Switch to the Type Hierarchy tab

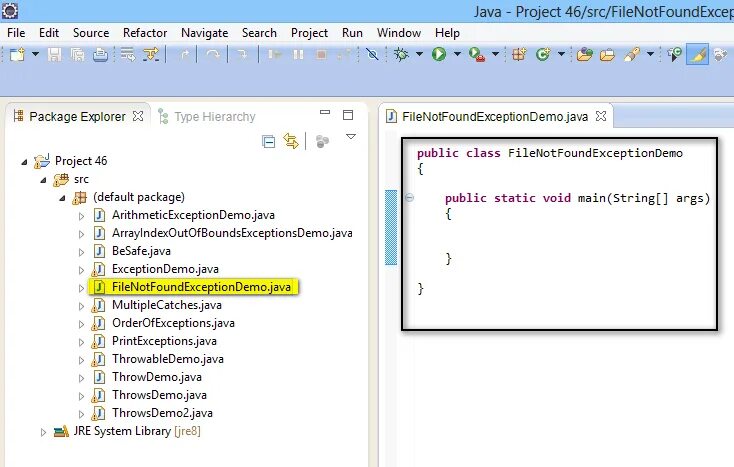coord(207,117)
